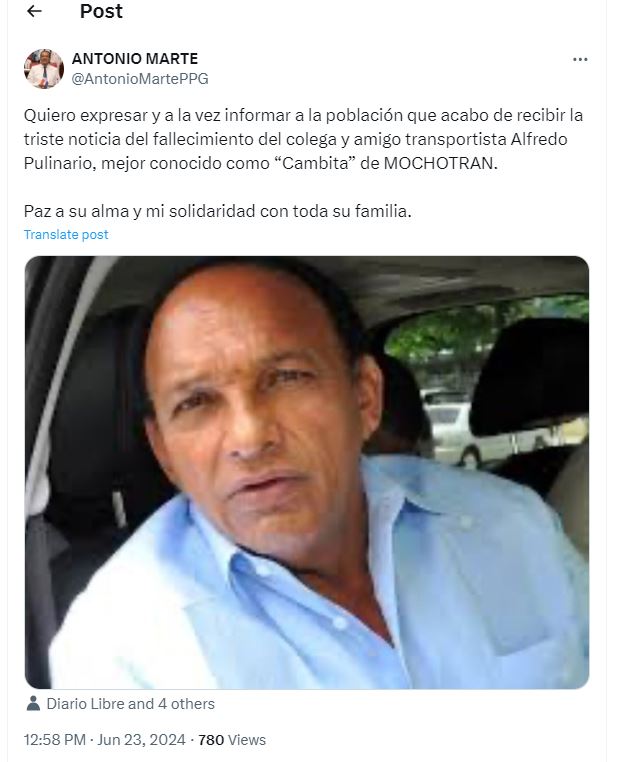Screen dimensions: 618x762
Task: Open Antonio Marte's profile picture avatar
Action: [x=44, y=69]
